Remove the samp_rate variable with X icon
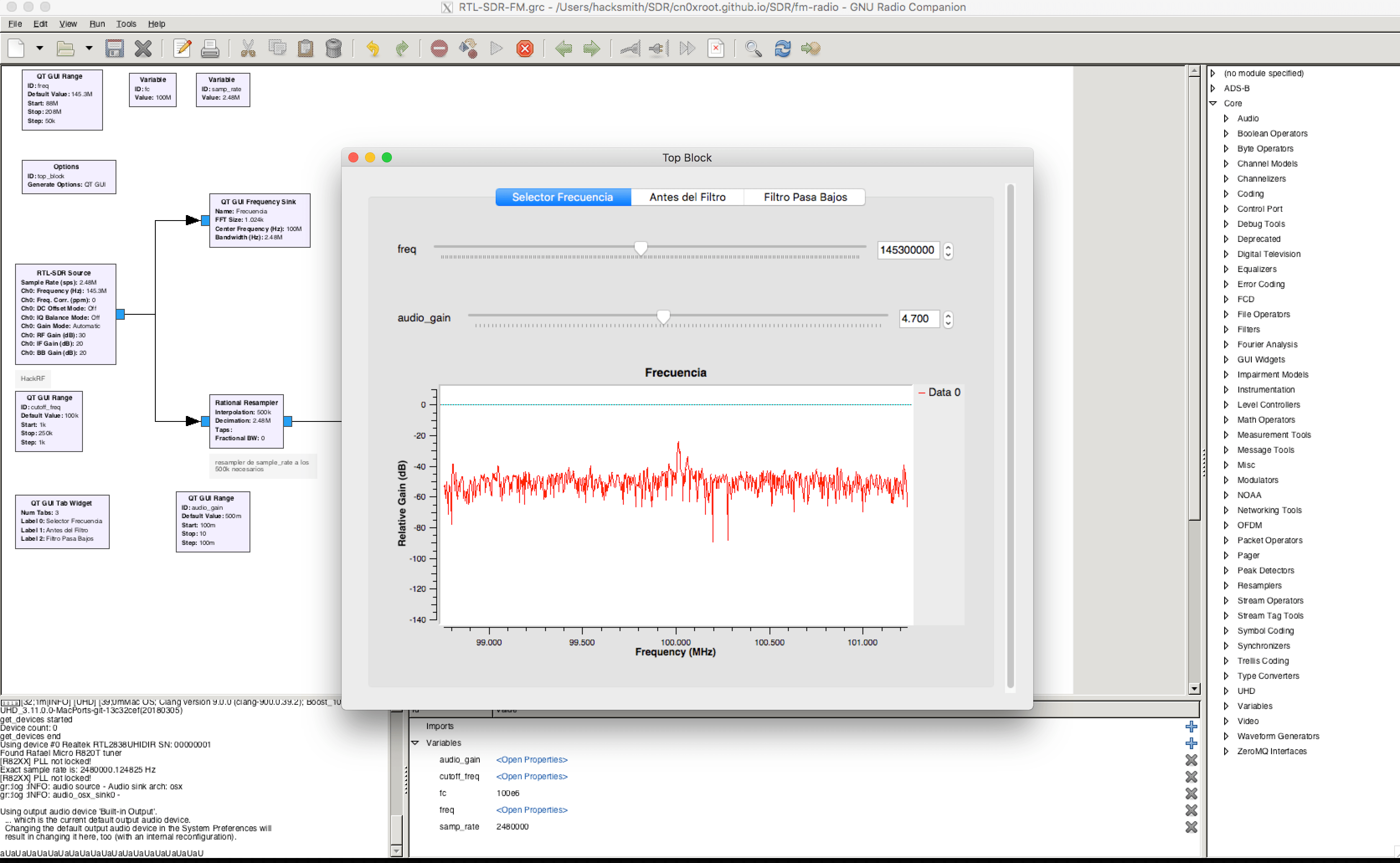The image size is (1400, 863). 1191,827
